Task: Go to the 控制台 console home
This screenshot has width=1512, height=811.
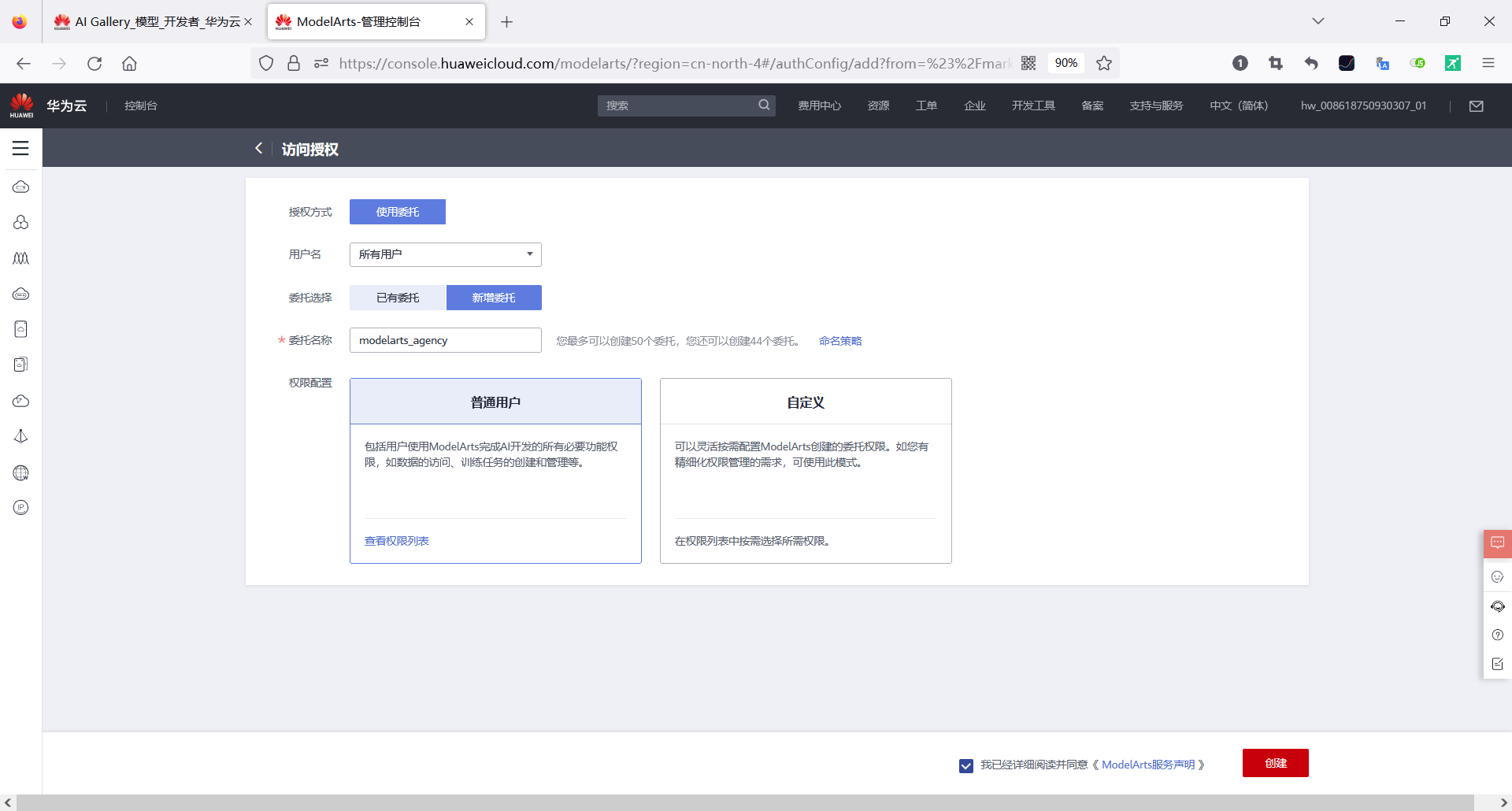Action: [141, 106]
